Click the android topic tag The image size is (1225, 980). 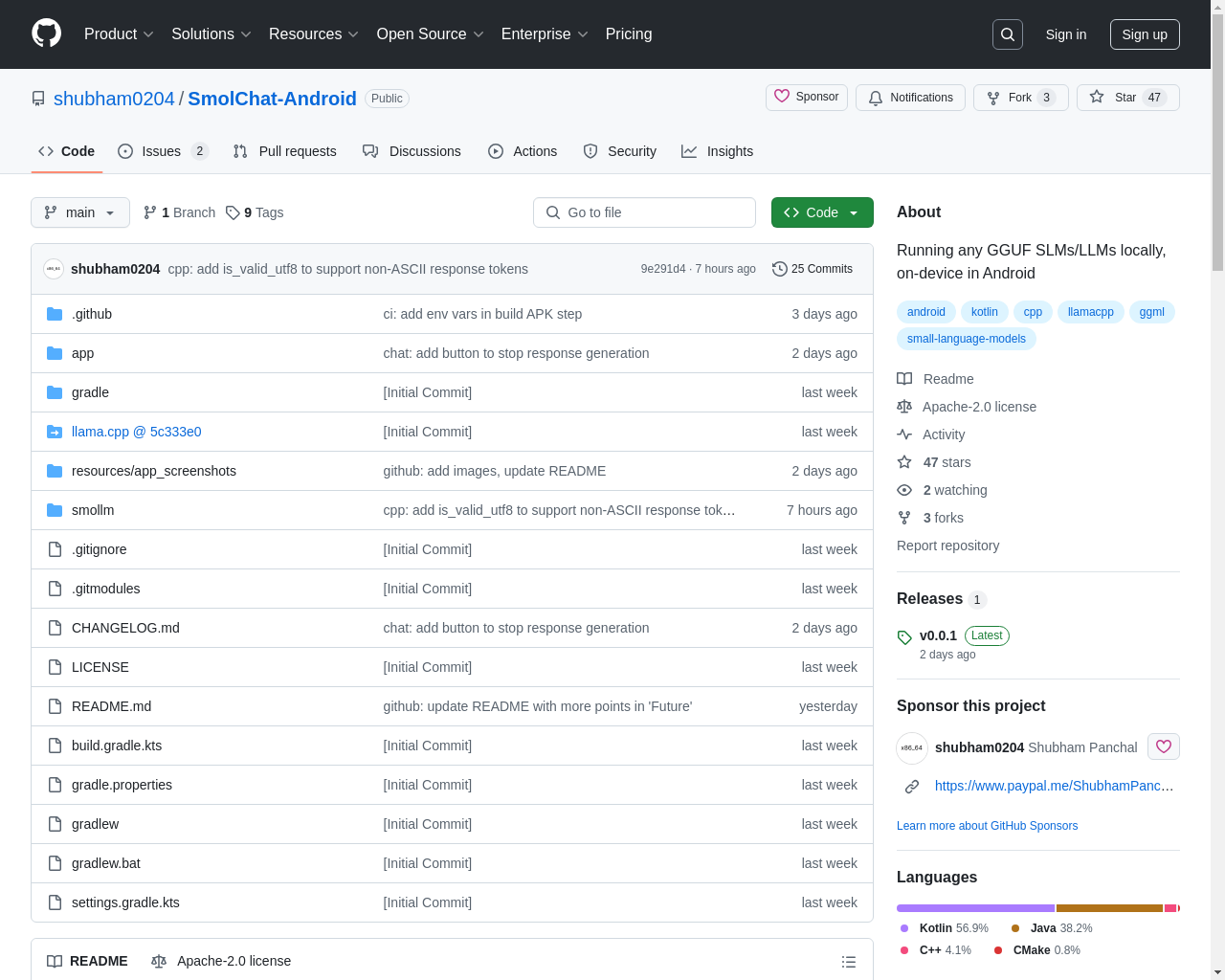(x=926, y=312)
